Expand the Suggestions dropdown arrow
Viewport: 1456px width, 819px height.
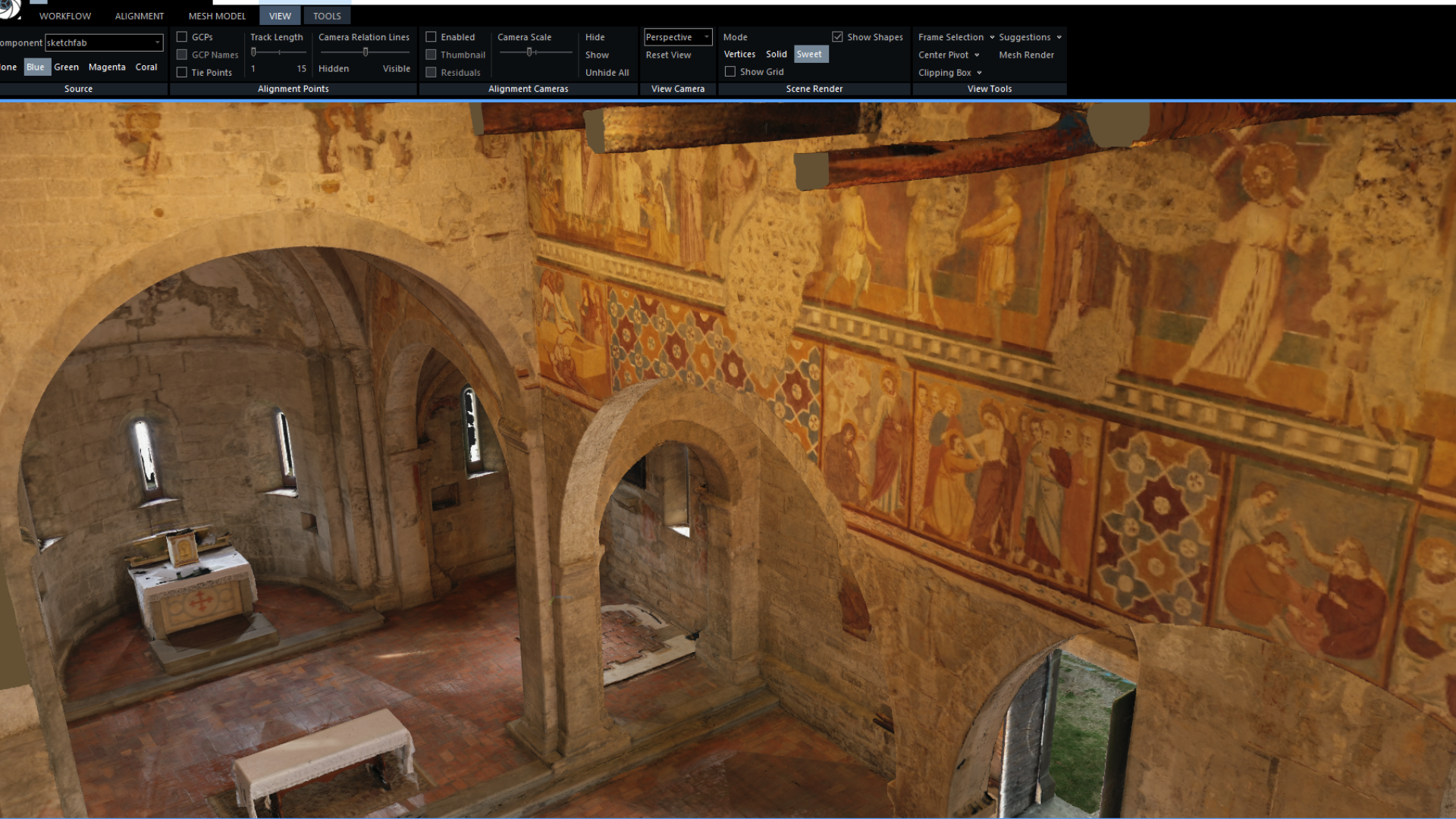tap(1059, 37)
